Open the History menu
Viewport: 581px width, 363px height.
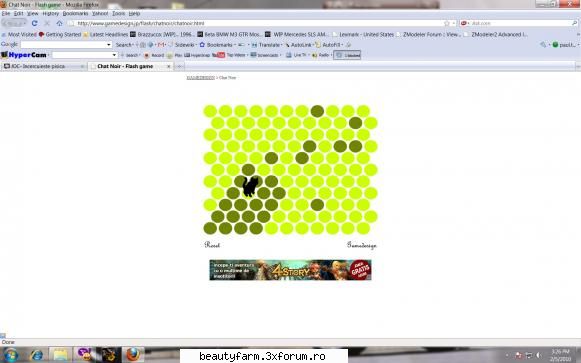point(51,13)
